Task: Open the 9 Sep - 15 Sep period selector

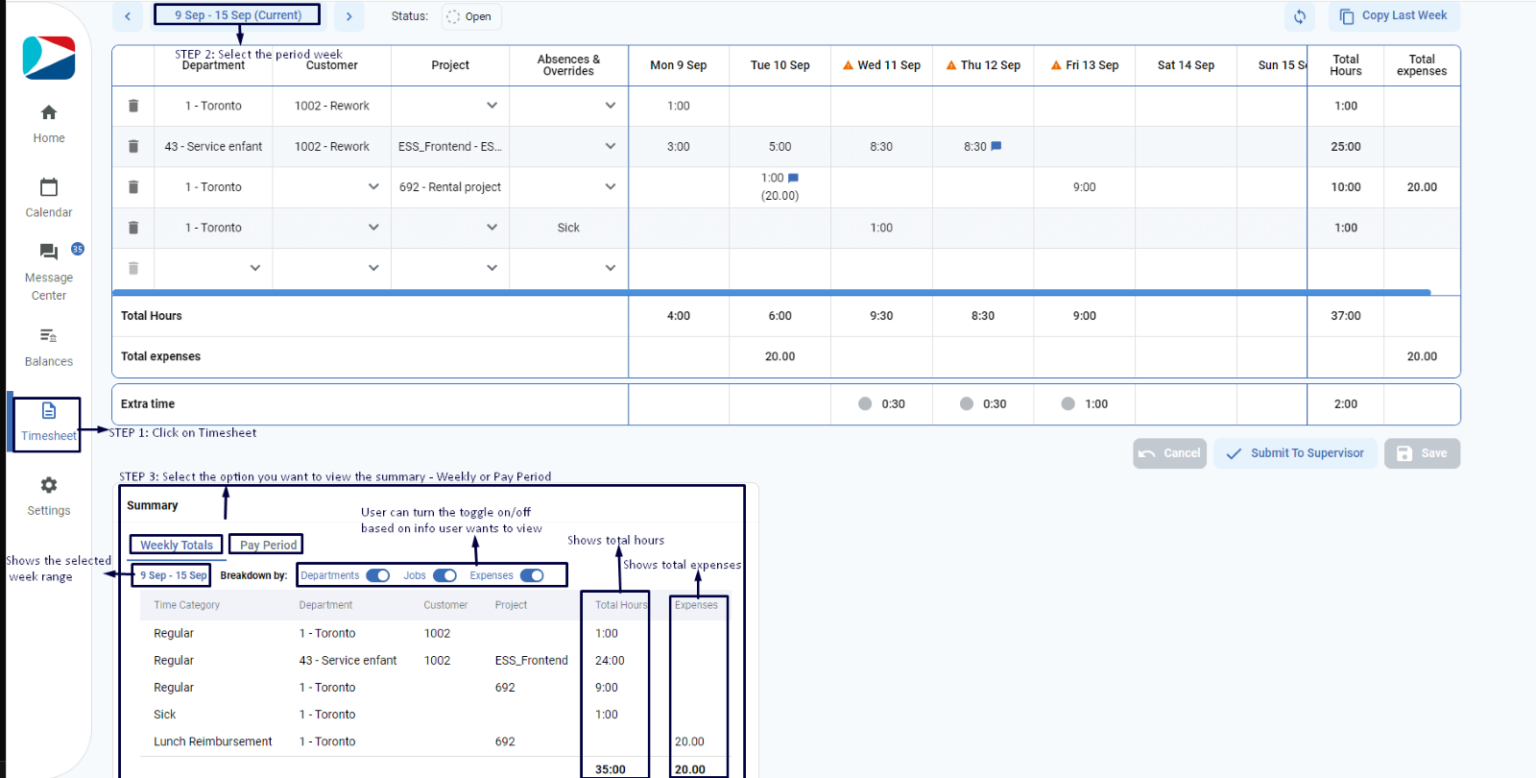Action: [237, 15]
